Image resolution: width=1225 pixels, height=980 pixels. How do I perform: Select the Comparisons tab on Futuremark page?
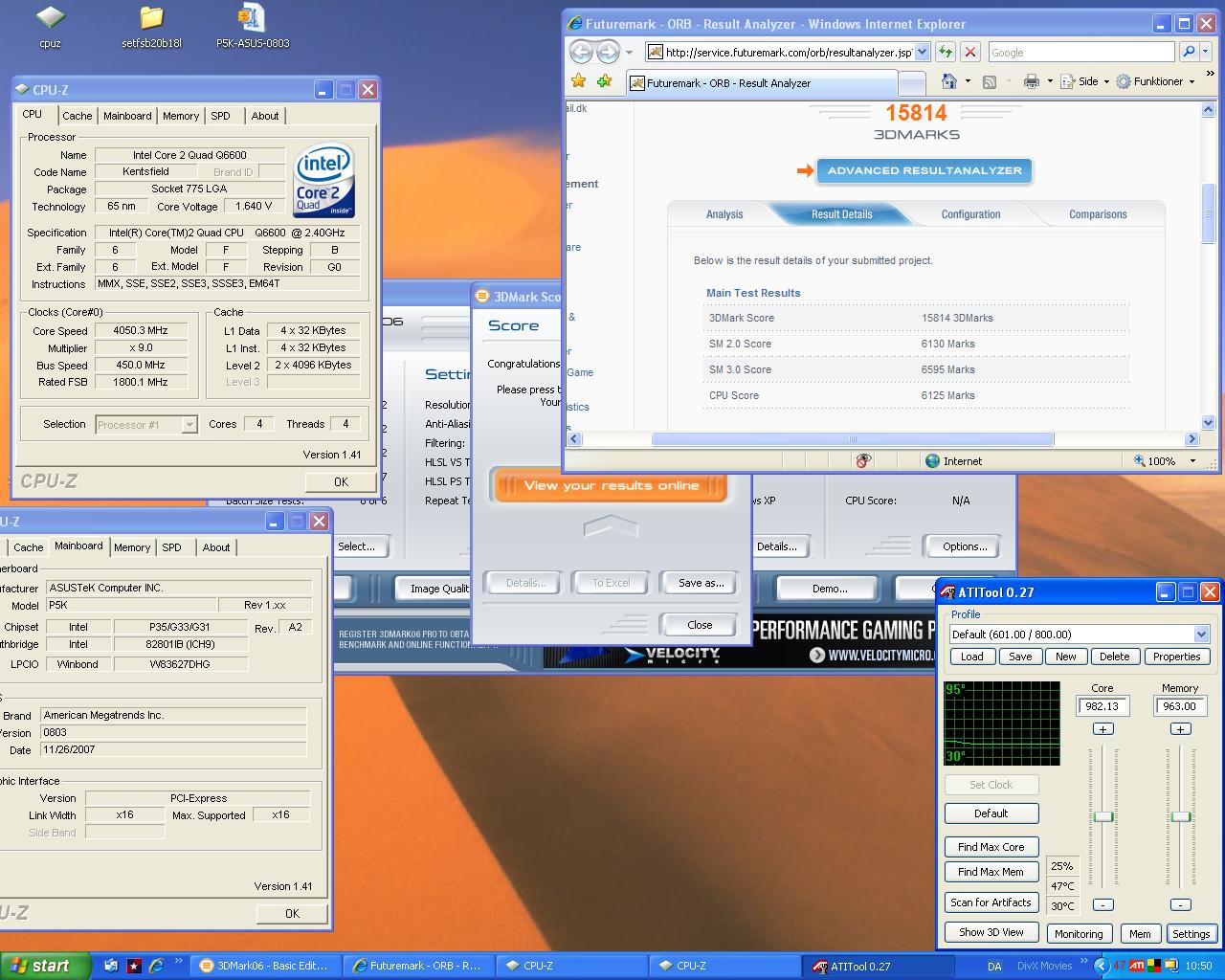click(x=1098, y=214)
